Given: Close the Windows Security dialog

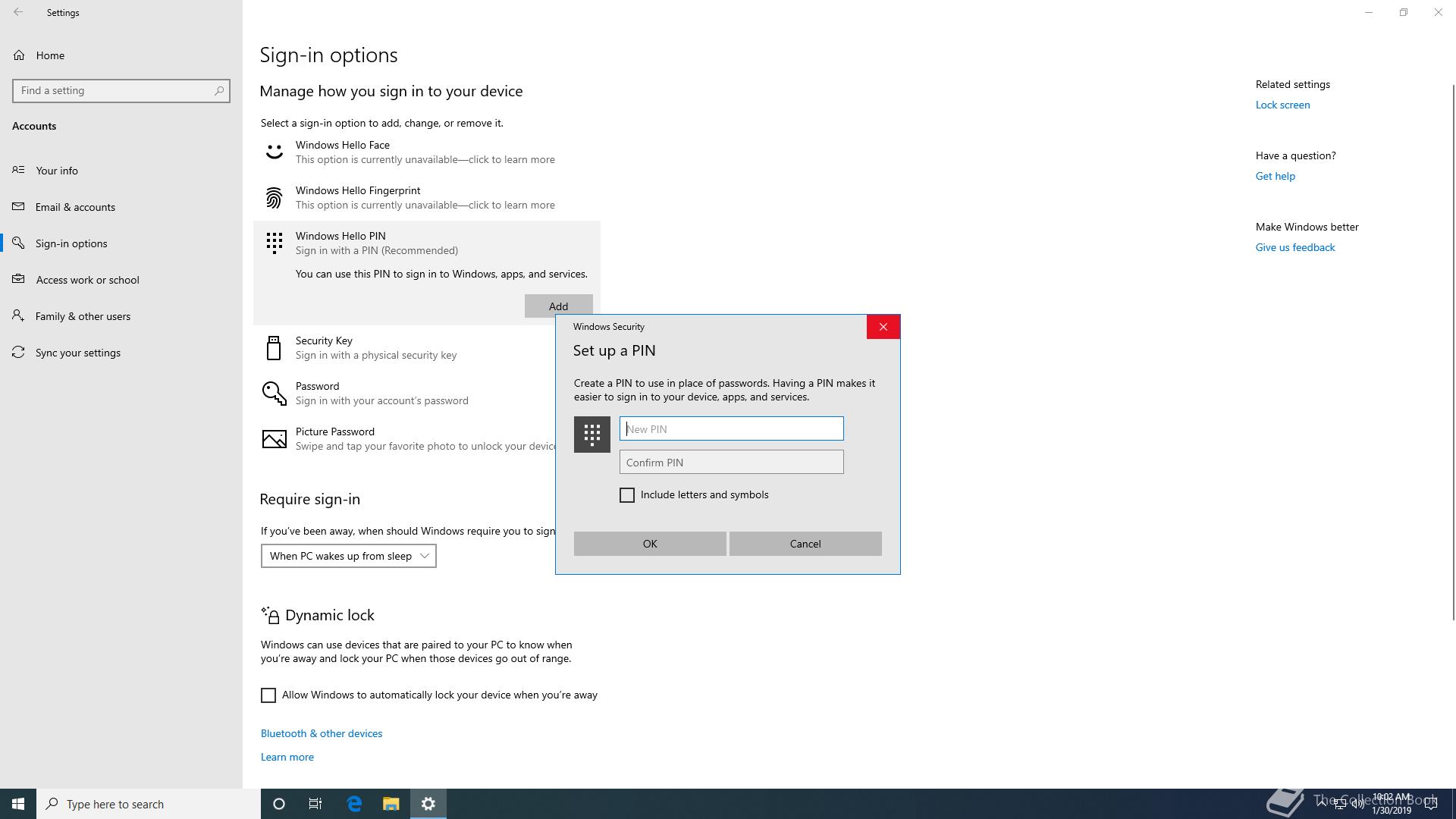Looking at the screenshot, I should point(883,327).
